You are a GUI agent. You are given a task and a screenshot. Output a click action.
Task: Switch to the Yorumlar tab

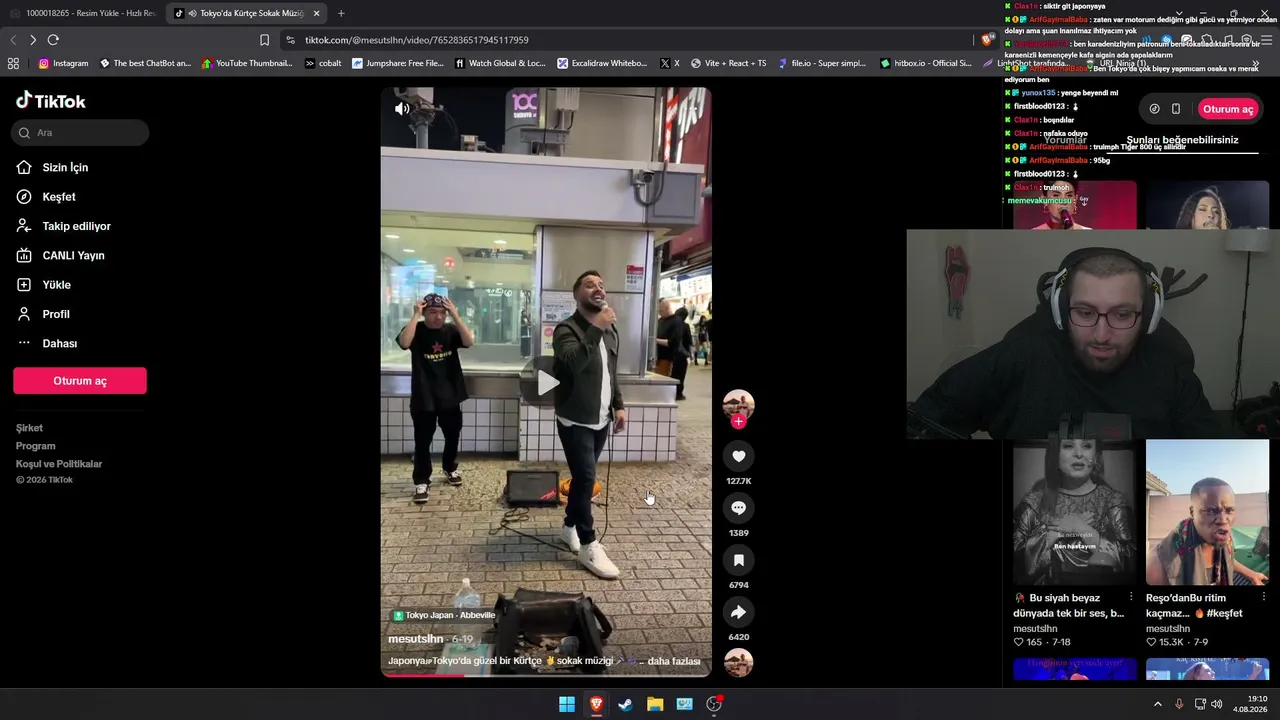tap(1065, 140)
